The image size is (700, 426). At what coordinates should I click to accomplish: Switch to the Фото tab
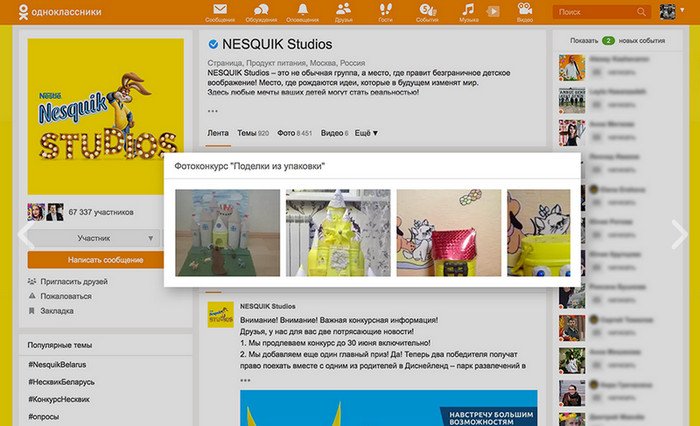click(x=294, y=133)
